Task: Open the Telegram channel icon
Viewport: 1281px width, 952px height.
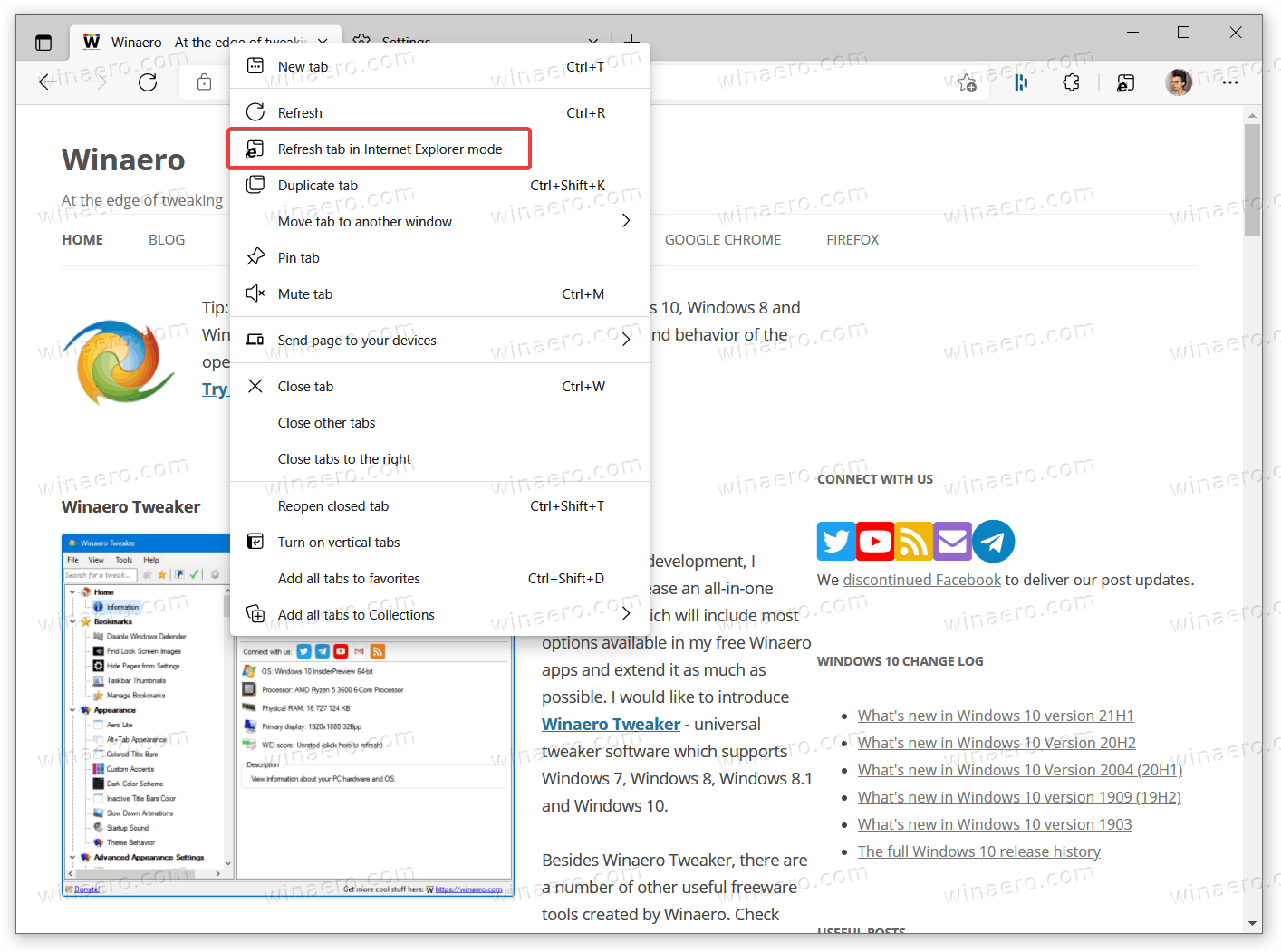Action: [993, 541]
